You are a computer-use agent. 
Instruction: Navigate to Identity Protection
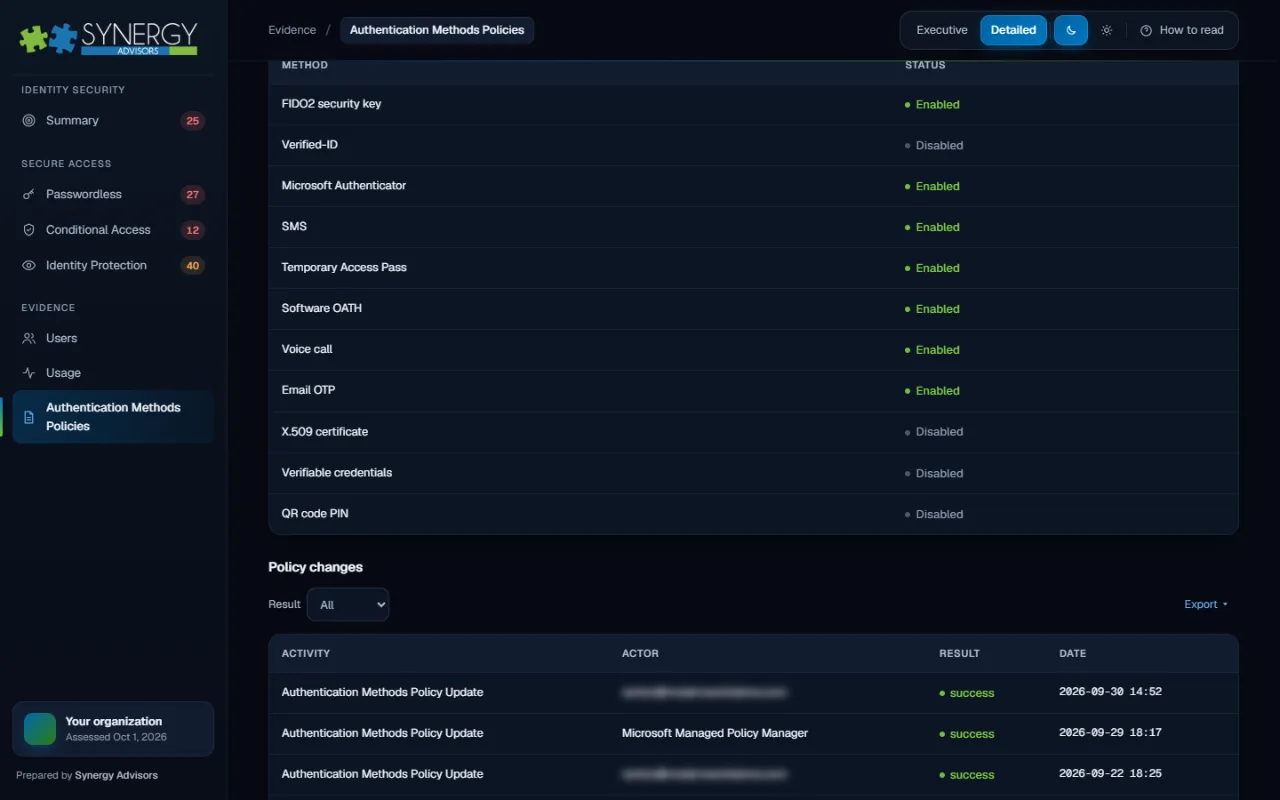[x=113, y=266]
